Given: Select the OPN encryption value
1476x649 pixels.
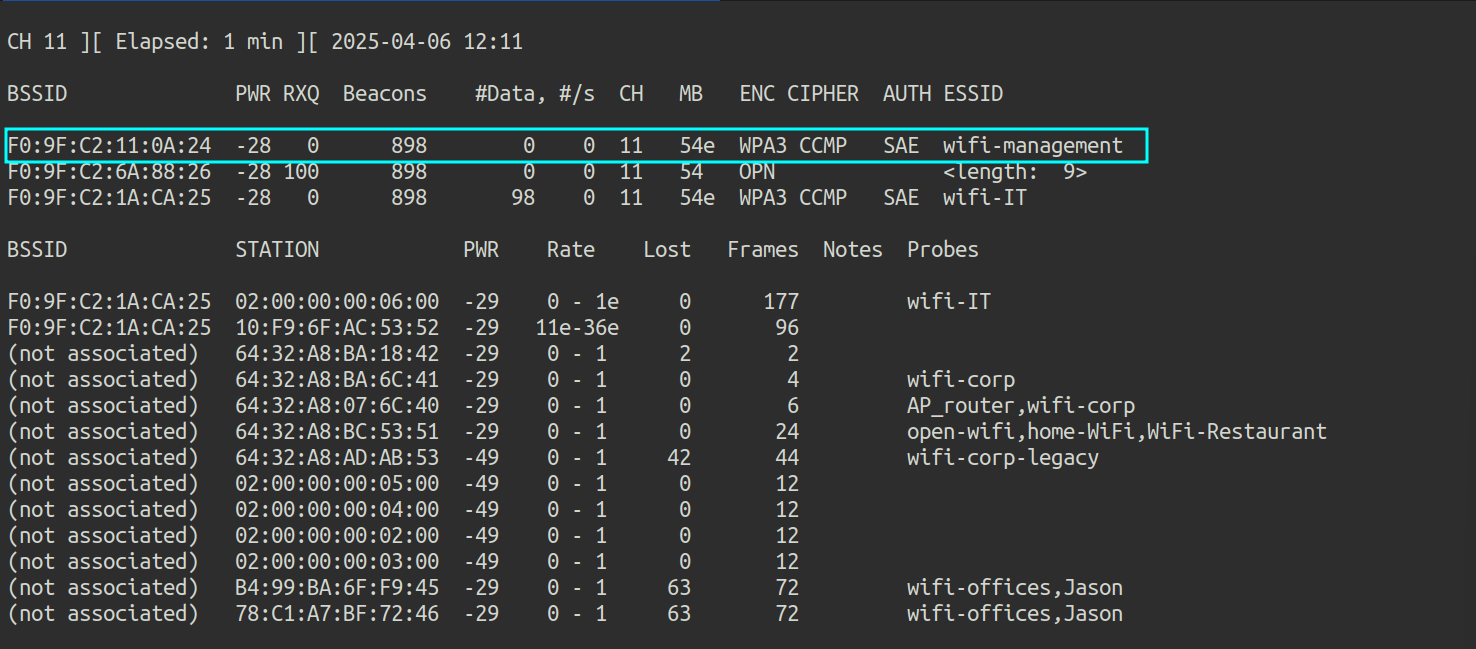Looking at the screenshot, I should point(757,172).
